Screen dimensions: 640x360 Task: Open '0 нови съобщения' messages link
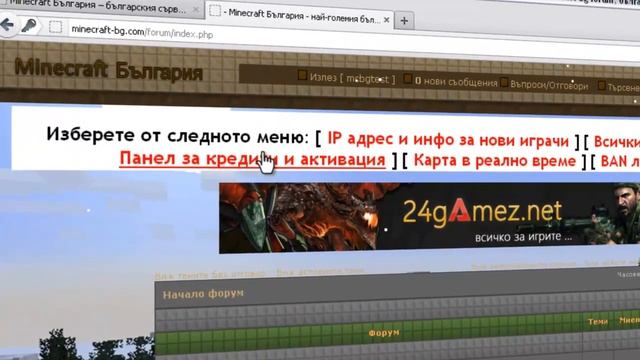pyautogui.click(x=456, y=82)
